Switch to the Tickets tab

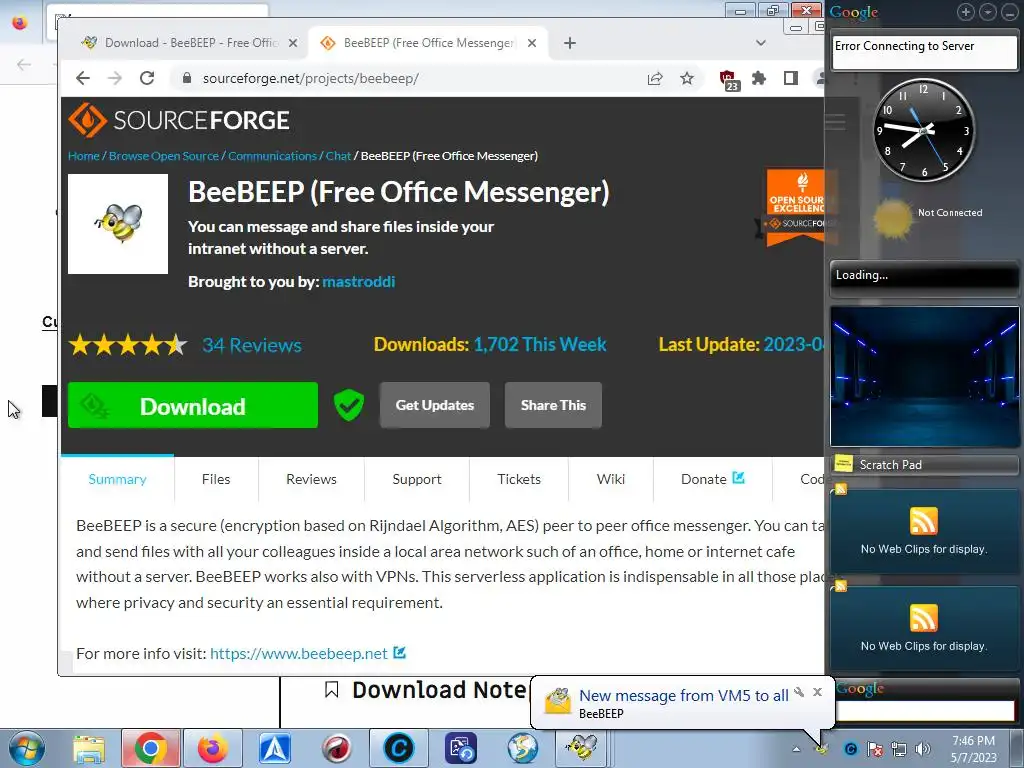[519, 479]
